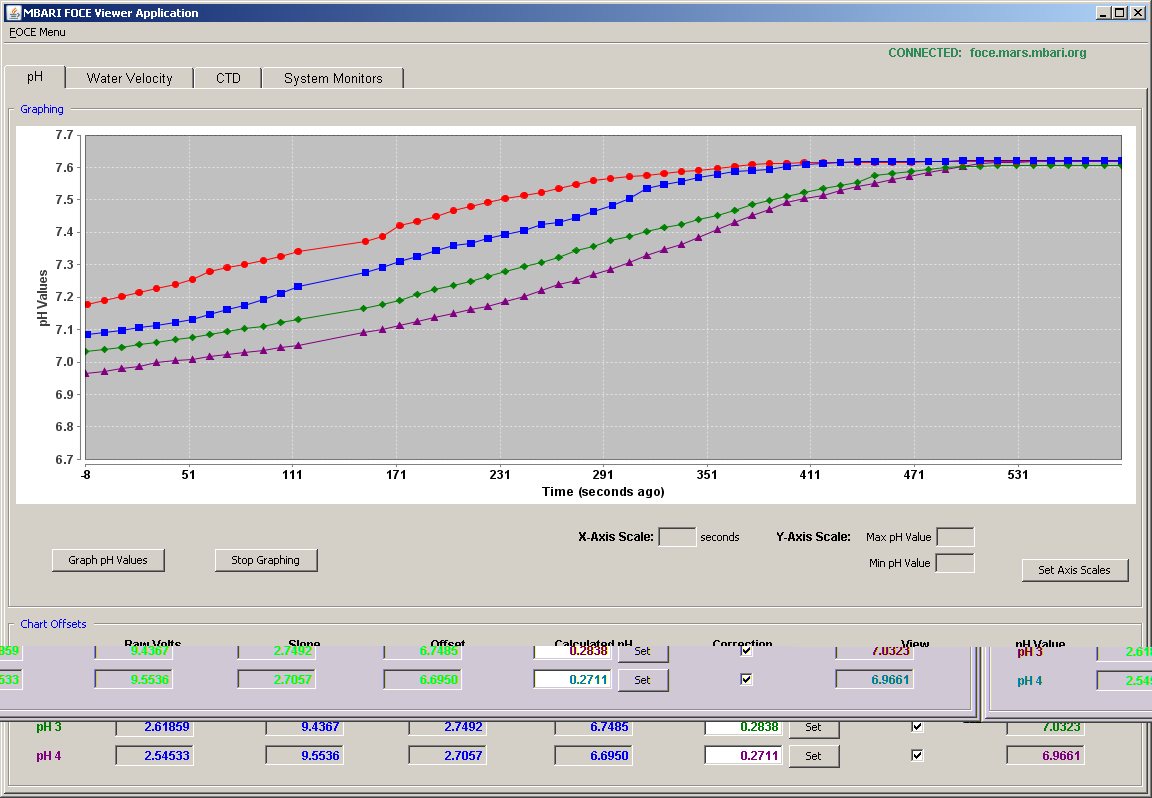Select the System Monitors tab
This screenshot has width=1152, height=798.
point(333,78)
